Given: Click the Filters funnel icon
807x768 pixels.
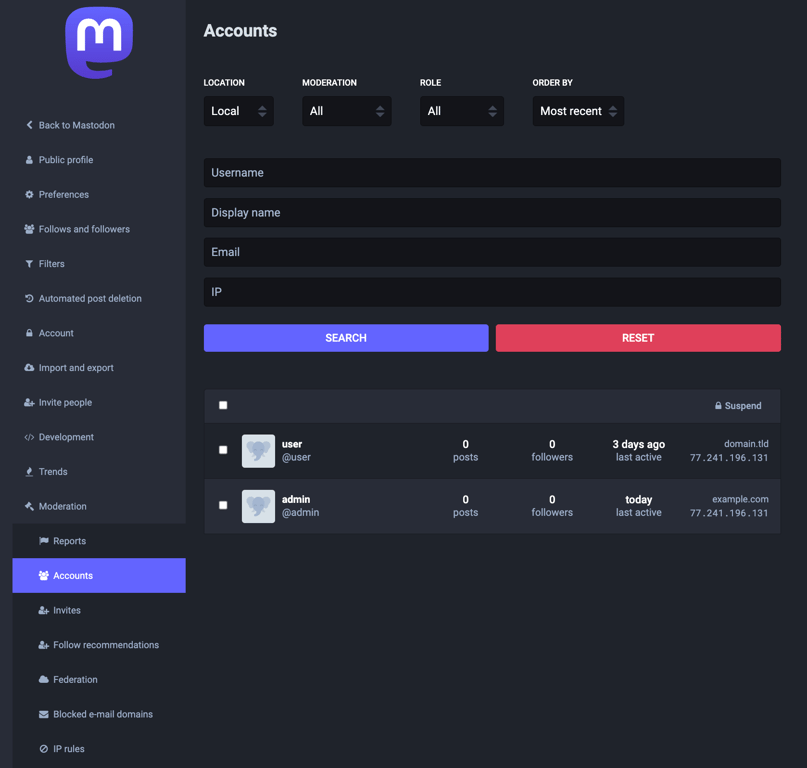Looking at the screenshot, I should tap(28, 263).
